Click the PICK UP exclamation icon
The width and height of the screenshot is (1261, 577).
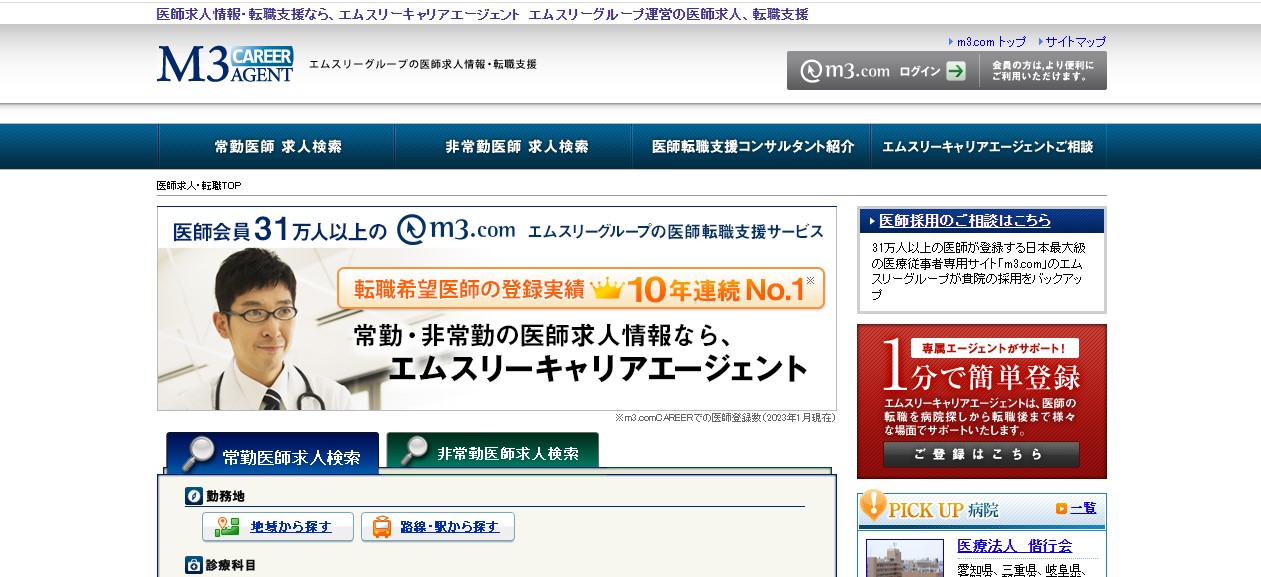pos(872,506)
